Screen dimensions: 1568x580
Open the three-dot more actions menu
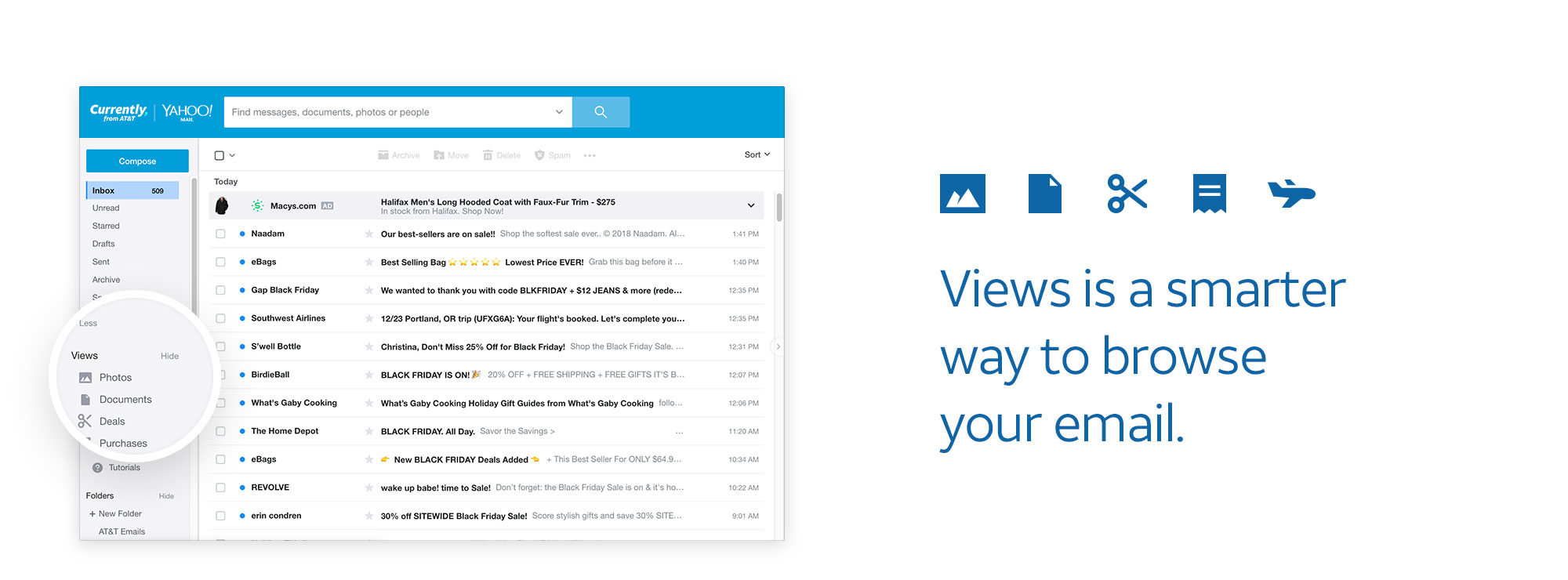click(x=590, y=156)
